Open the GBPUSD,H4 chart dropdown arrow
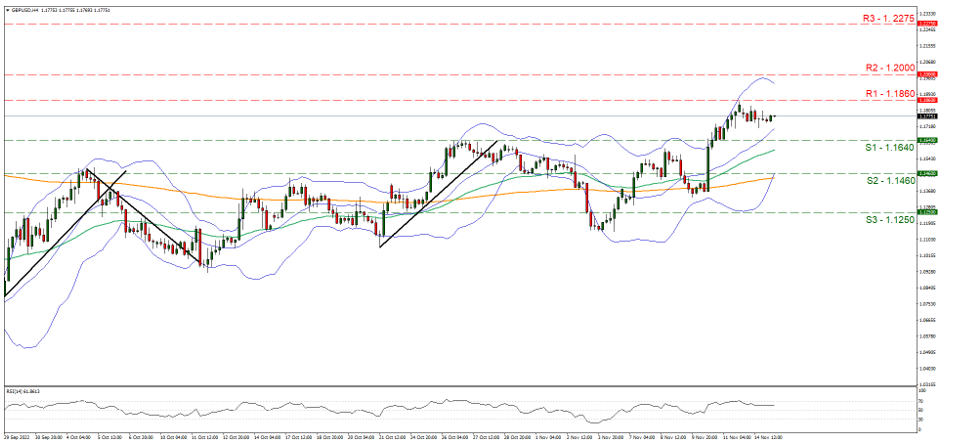The image size is (954, 446). pos(7,9)
